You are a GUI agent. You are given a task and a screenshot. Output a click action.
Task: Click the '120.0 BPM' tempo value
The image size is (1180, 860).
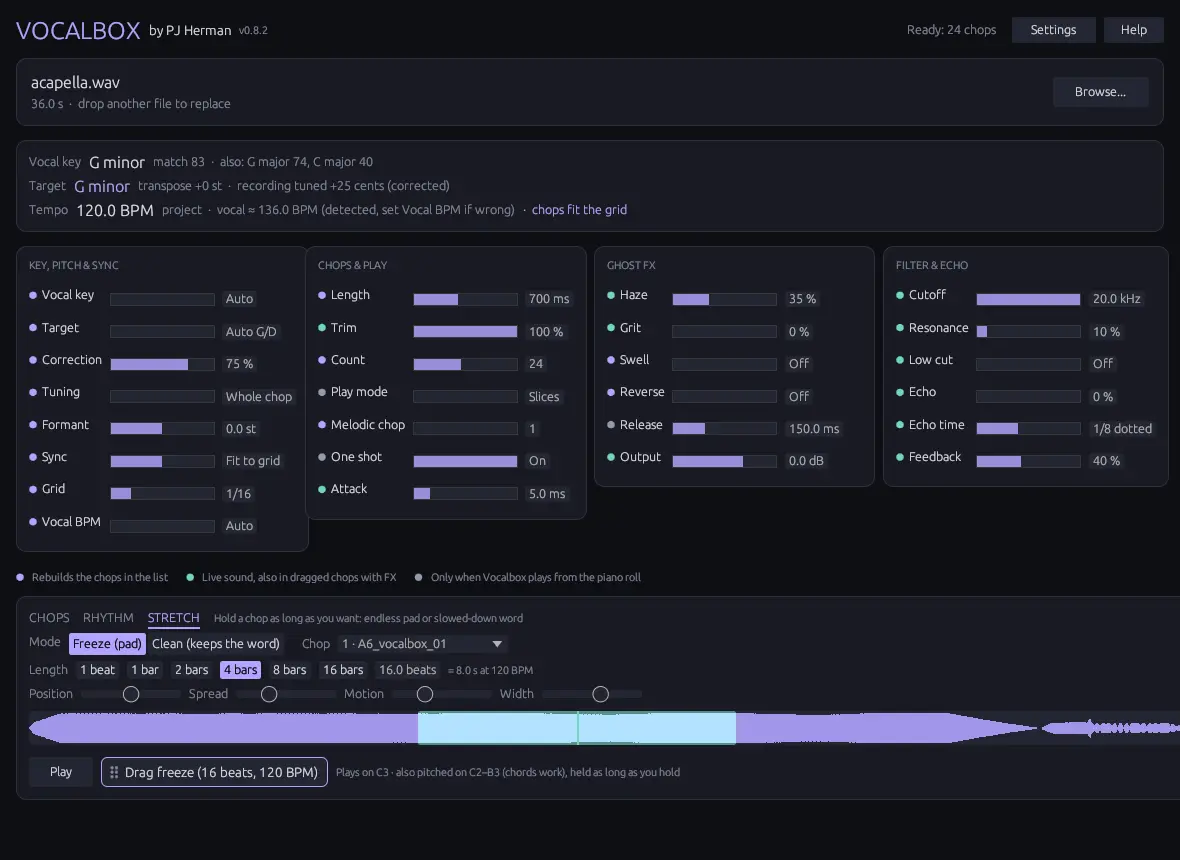coord(115,211)
